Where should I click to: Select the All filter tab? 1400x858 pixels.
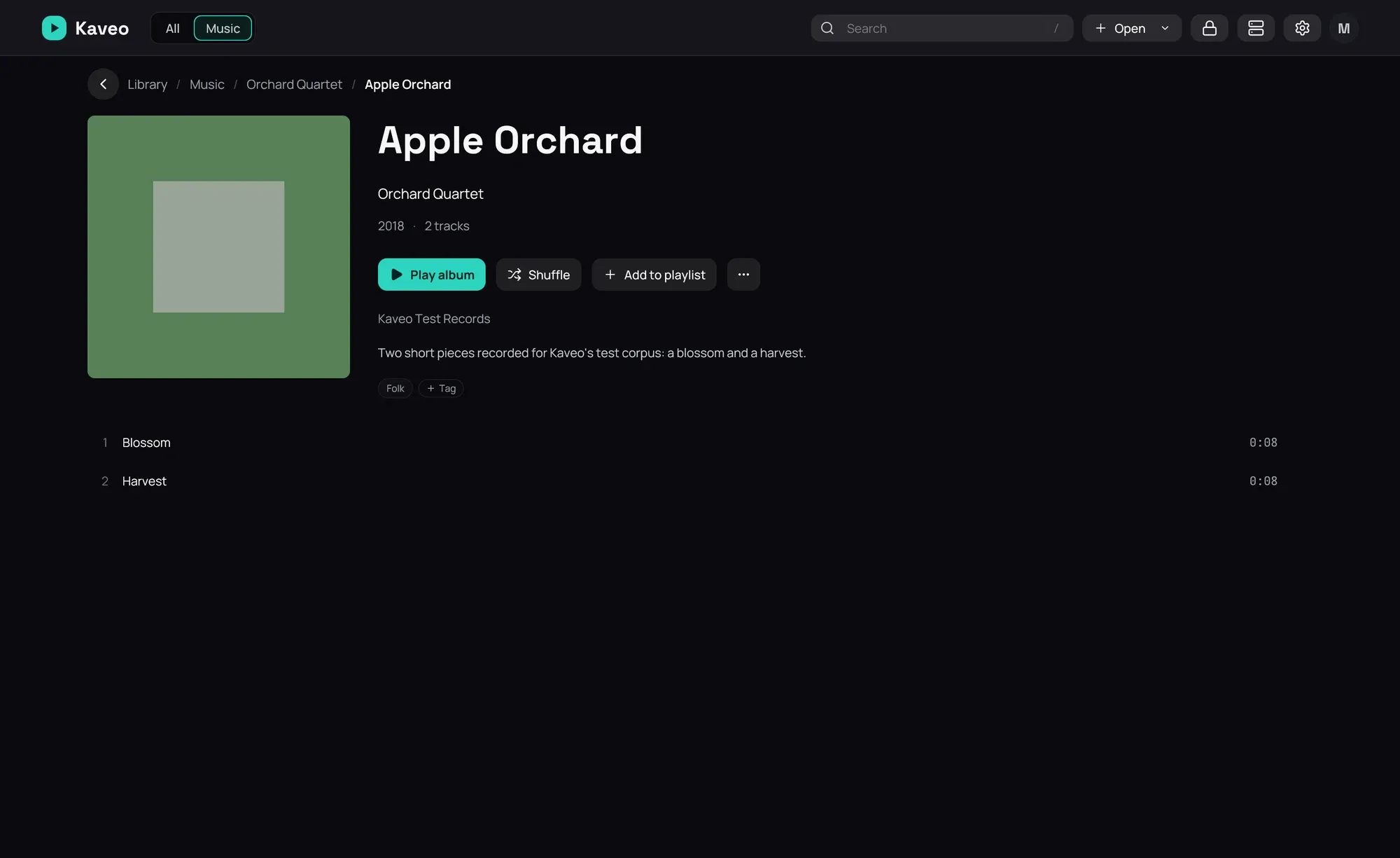(x=172, y=28)
